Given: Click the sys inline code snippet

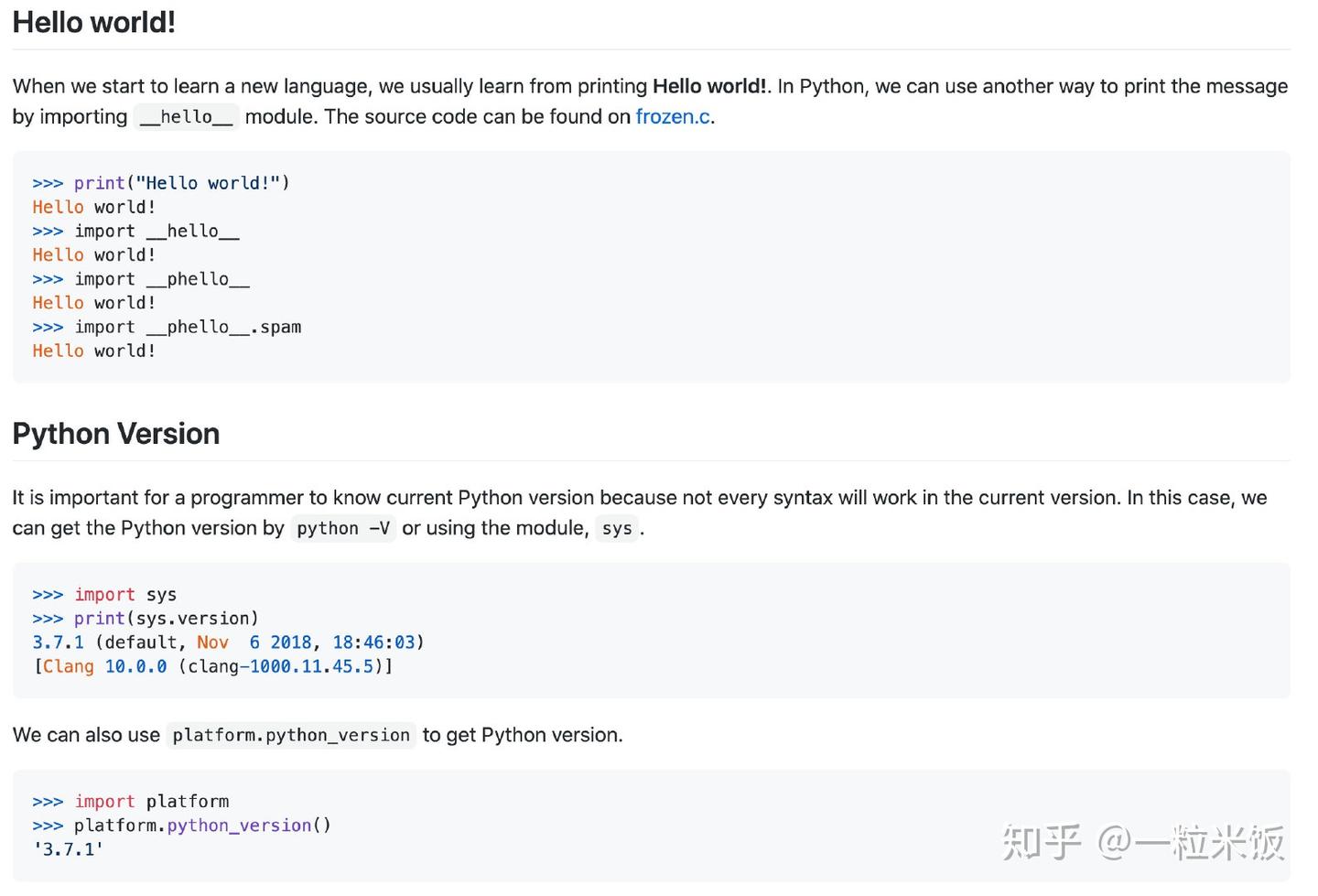Looking at the screenshot, I should coord(616,528).
